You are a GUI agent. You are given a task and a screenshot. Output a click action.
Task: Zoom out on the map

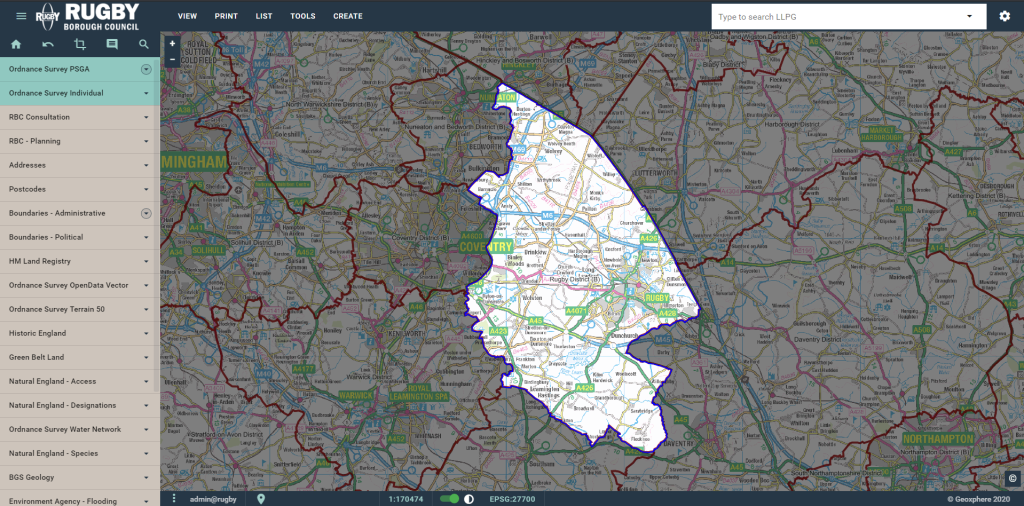pyautogui.click(x=172, y=59)
